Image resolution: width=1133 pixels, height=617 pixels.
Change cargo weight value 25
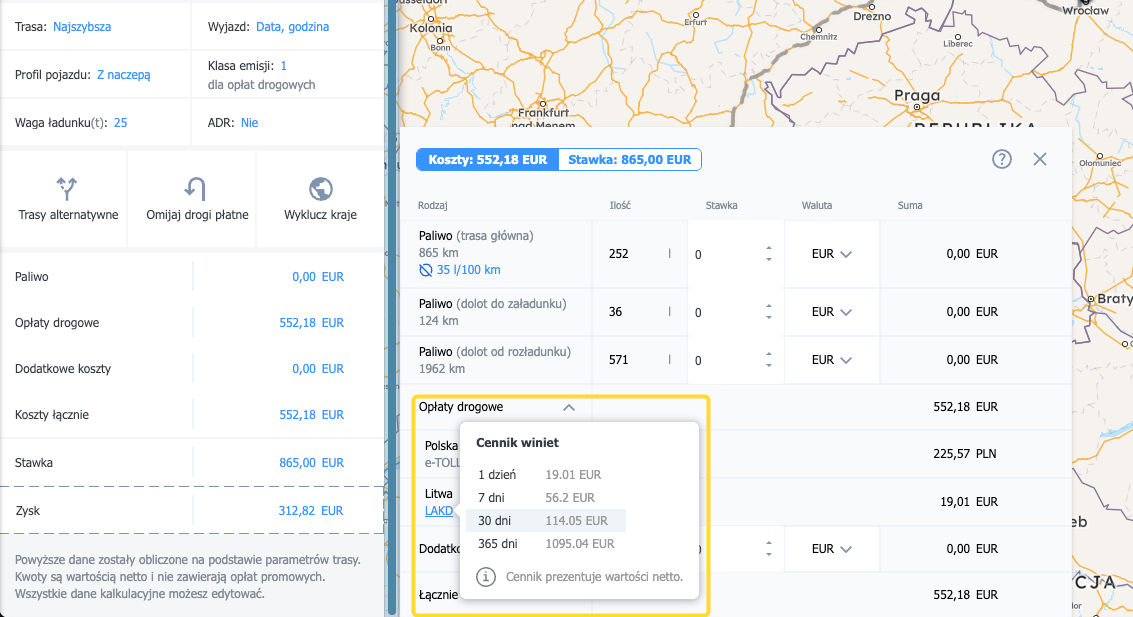120,123
